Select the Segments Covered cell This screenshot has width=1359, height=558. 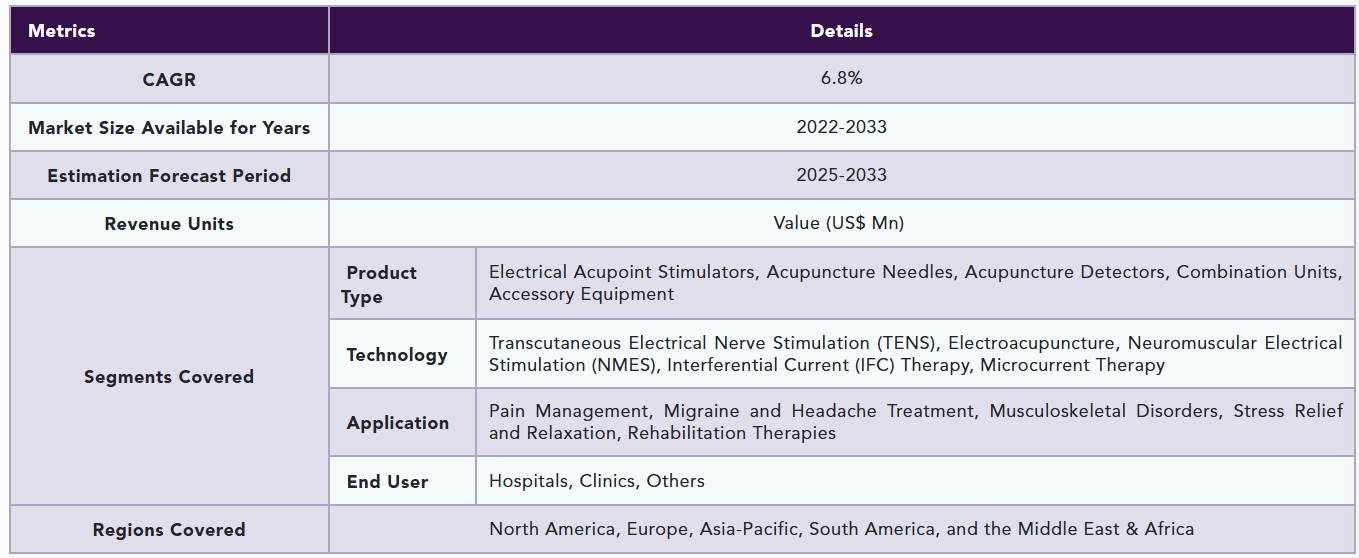169,377
